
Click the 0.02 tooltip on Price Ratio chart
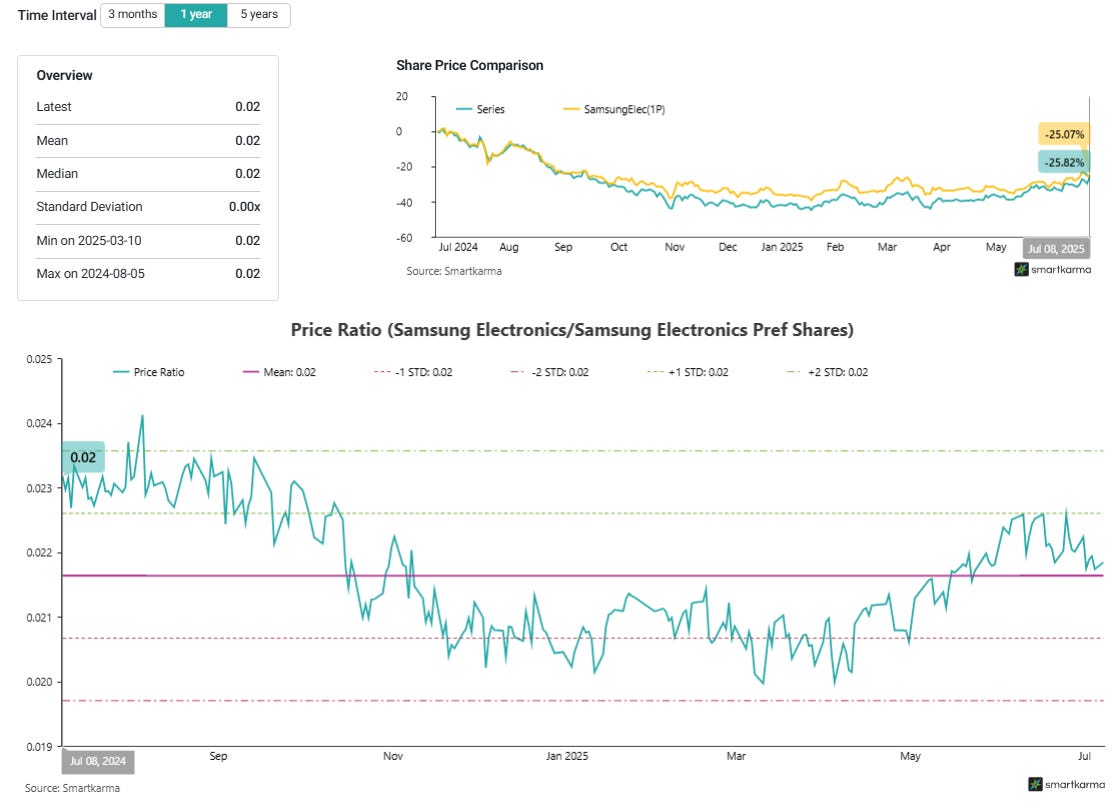click(83, 457)
